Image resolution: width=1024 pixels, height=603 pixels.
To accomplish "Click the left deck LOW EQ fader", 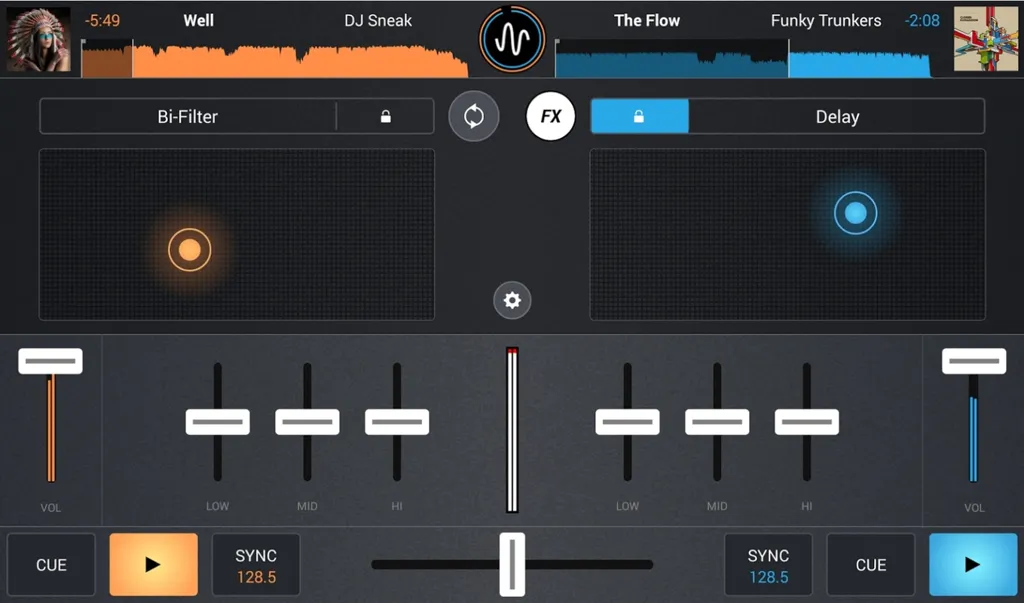I will point(217,422).
